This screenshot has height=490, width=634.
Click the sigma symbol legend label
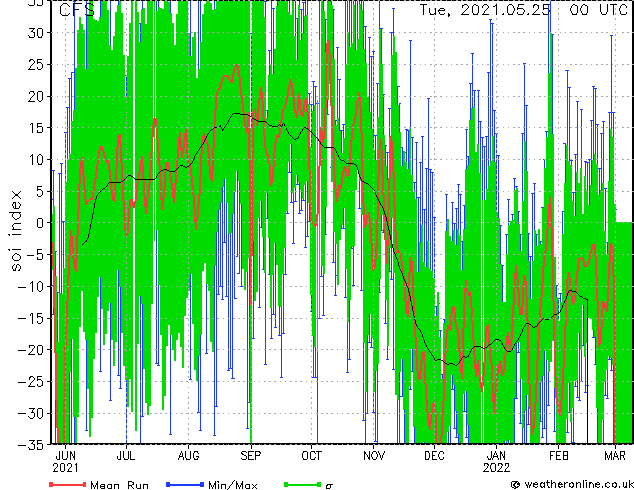click(330, 486)
